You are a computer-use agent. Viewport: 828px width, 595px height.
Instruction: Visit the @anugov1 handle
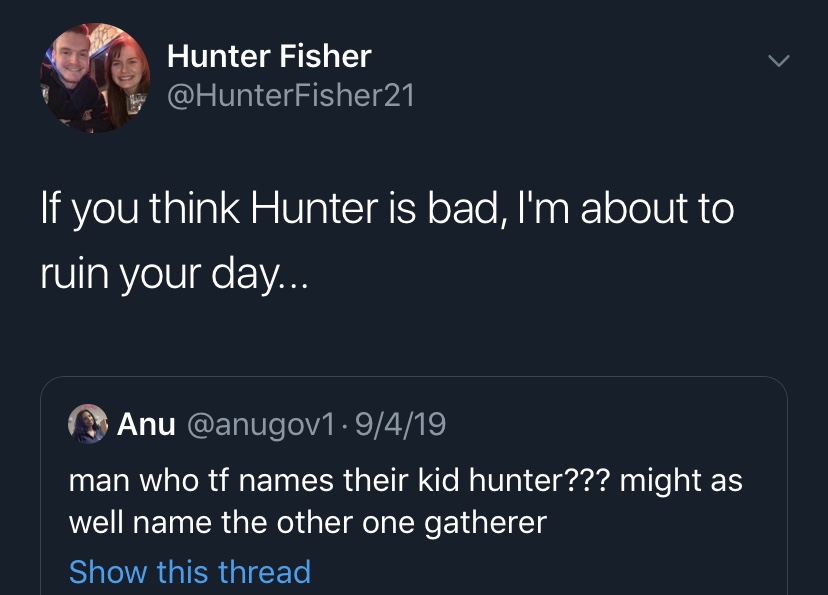tap(259, 425)
